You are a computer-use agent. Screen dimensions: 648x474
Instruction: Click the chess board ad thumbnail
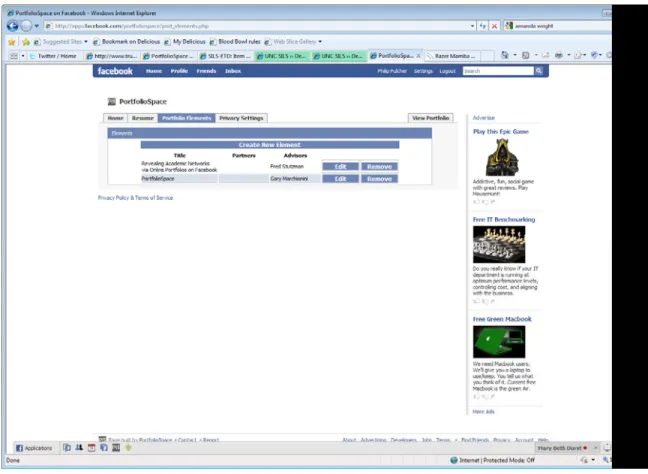point(499,244)
